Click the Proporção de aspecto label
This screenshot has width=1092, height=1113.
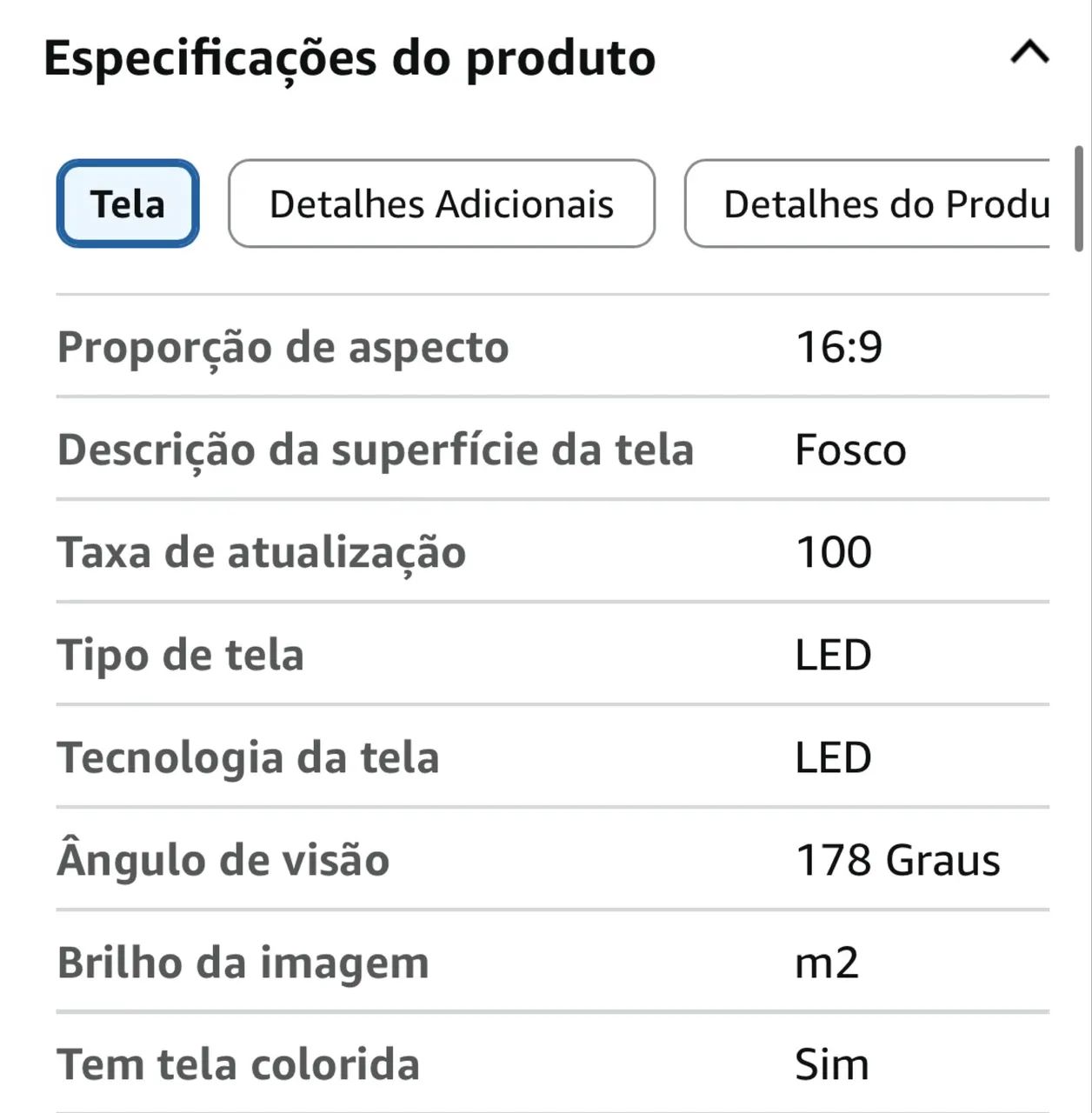click(x=283, y=347)
